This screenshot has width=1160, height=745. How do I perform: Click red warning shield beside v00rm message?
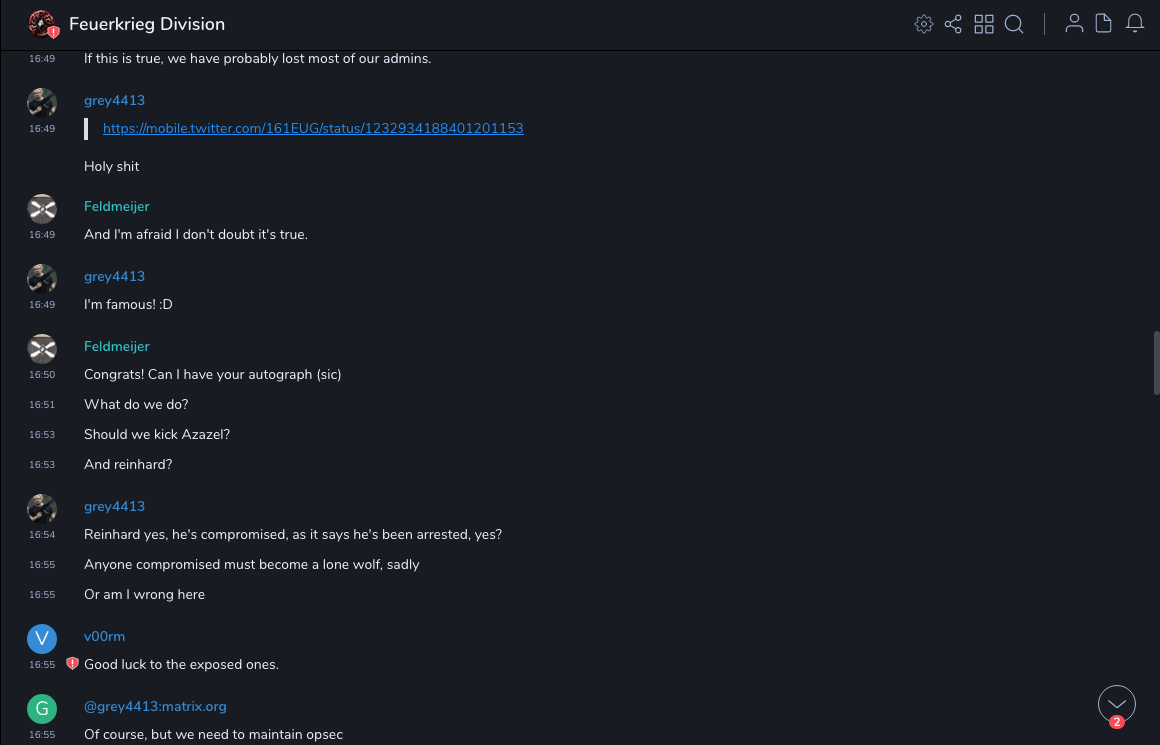(72, 664)
